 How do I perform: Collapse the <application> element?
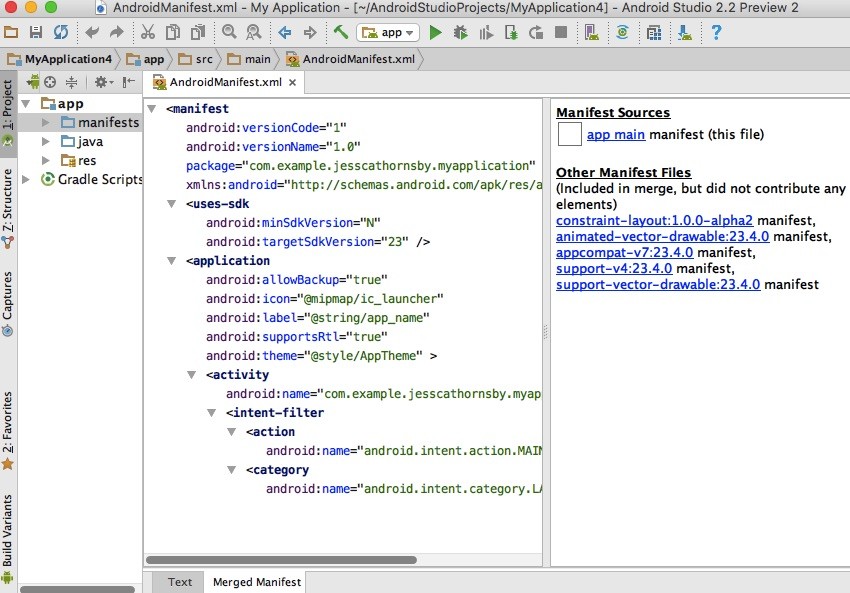pyautogui.click(x=171, y=261)
